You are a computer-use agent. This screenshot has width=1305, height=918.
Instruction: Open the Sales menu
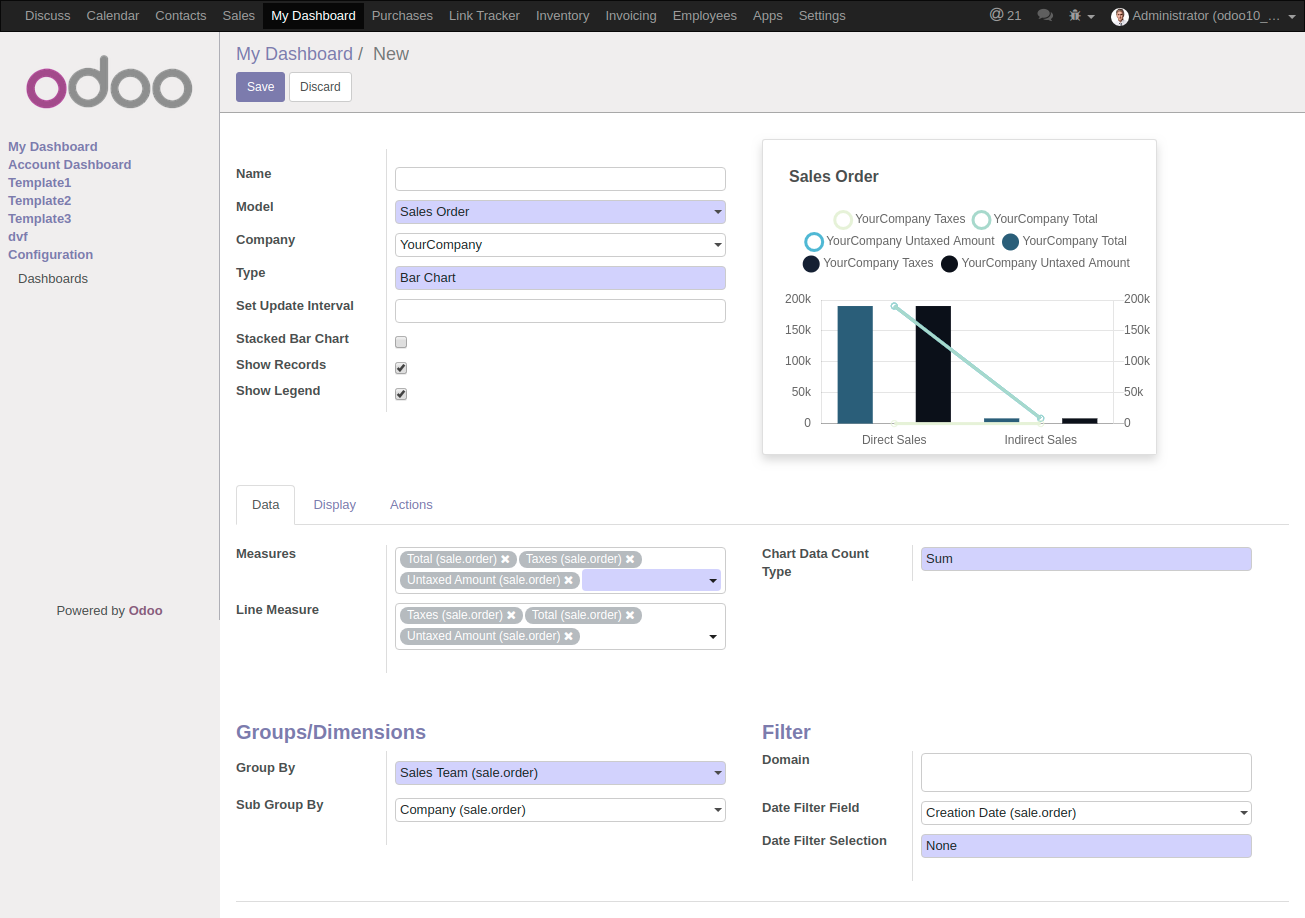[x=239, y=15]
